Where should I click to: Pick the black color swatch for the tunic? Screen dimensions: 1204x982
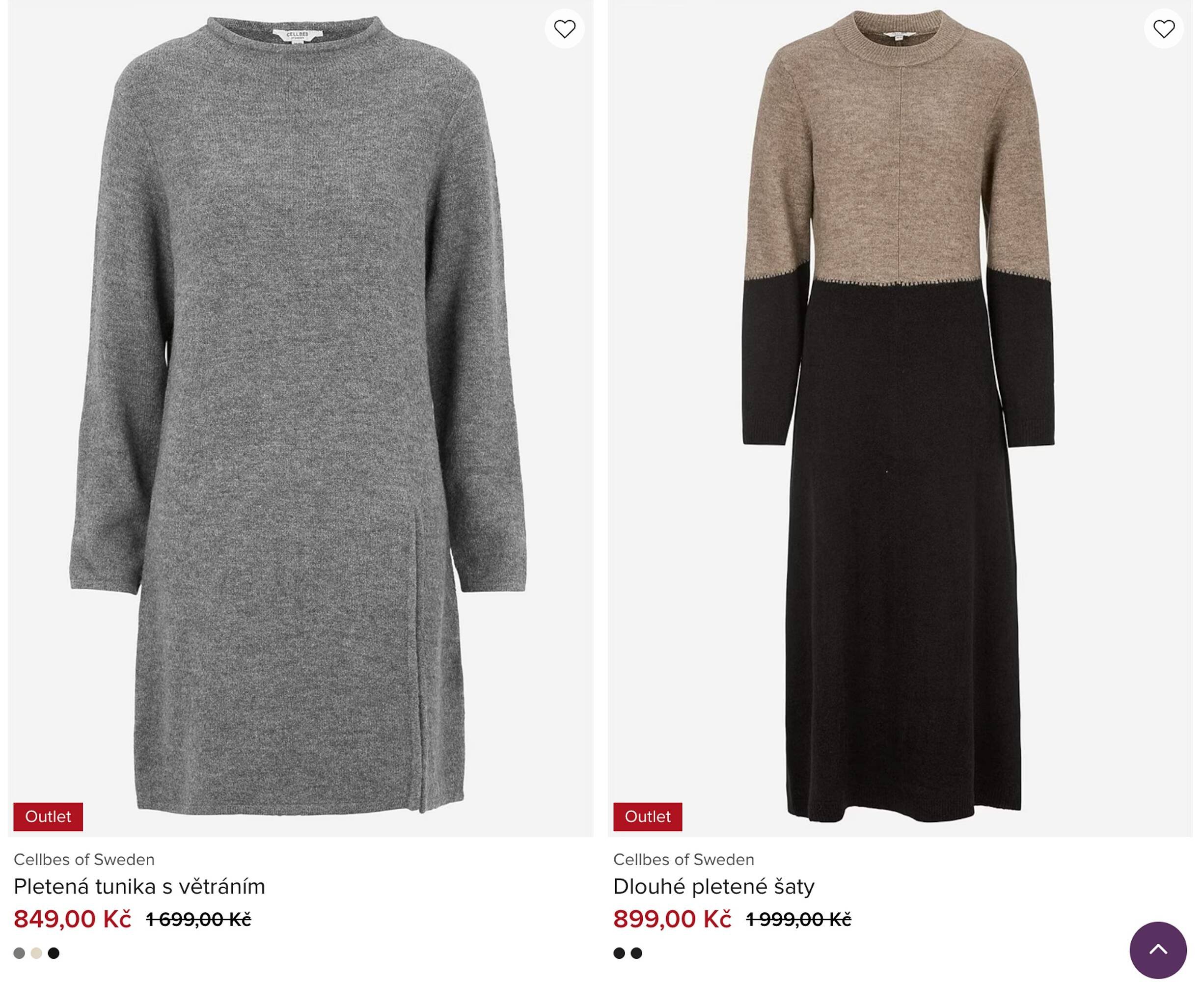point(54,953)
